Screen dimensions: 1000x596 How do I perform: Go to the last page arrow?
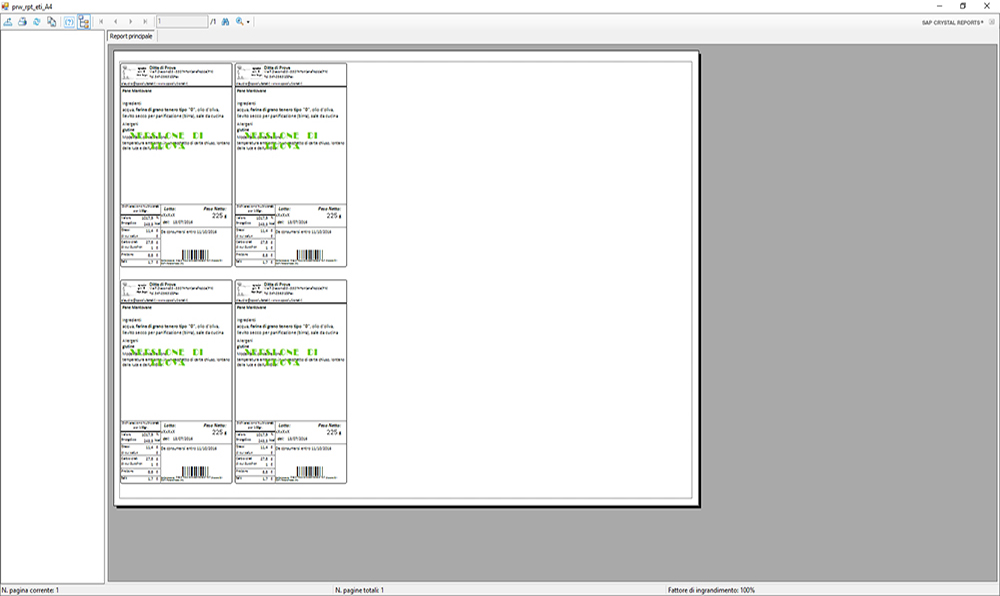[x=145, y=22]
